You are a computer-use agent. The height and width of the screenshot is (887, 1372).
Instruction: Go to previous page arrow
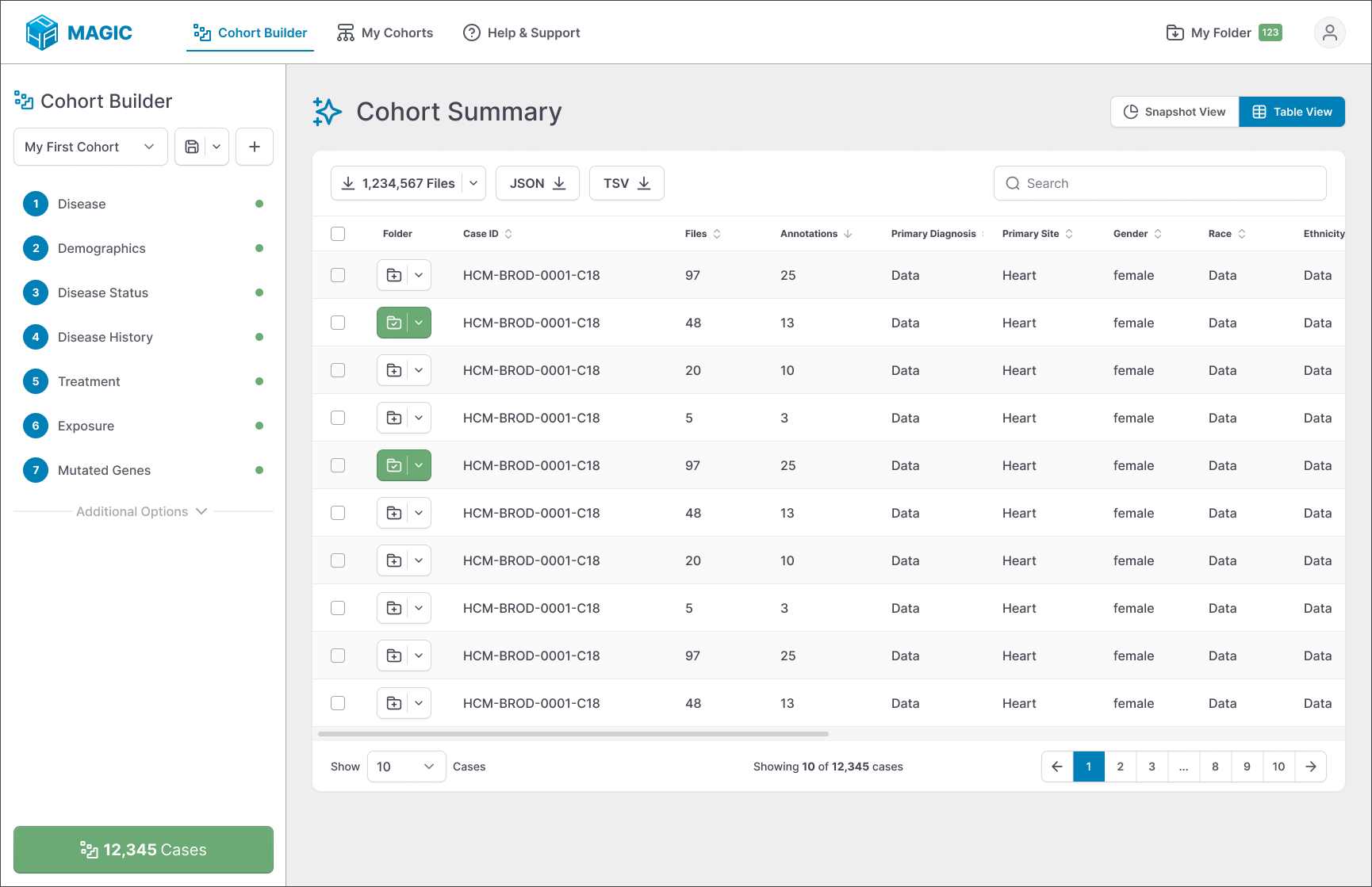point(1057,767)
